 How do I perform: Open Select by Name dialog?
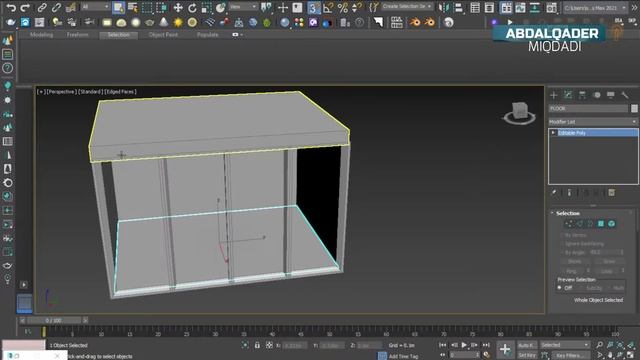pos(133,7)
